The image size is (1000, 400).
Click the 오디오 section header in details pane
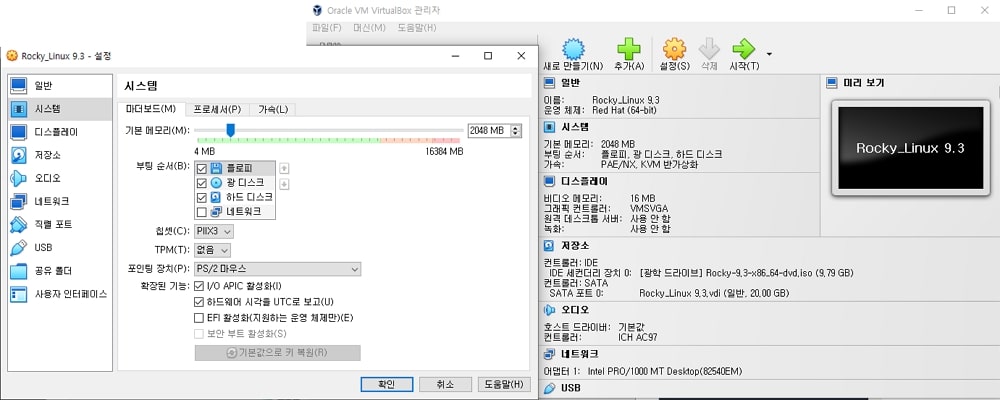pyautogui.click(x=575, y=309)
